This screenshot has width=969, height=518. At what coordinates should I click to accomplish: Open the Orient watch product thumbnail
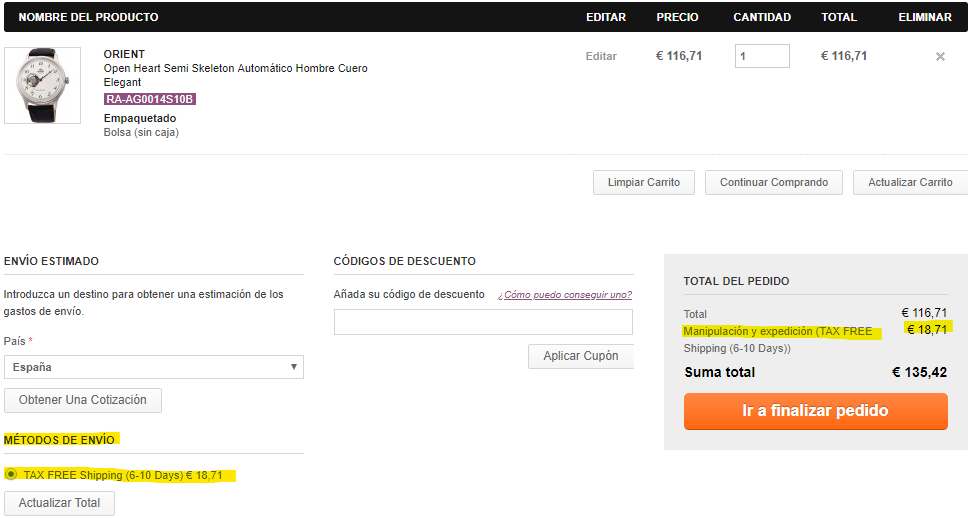point(43,85)
